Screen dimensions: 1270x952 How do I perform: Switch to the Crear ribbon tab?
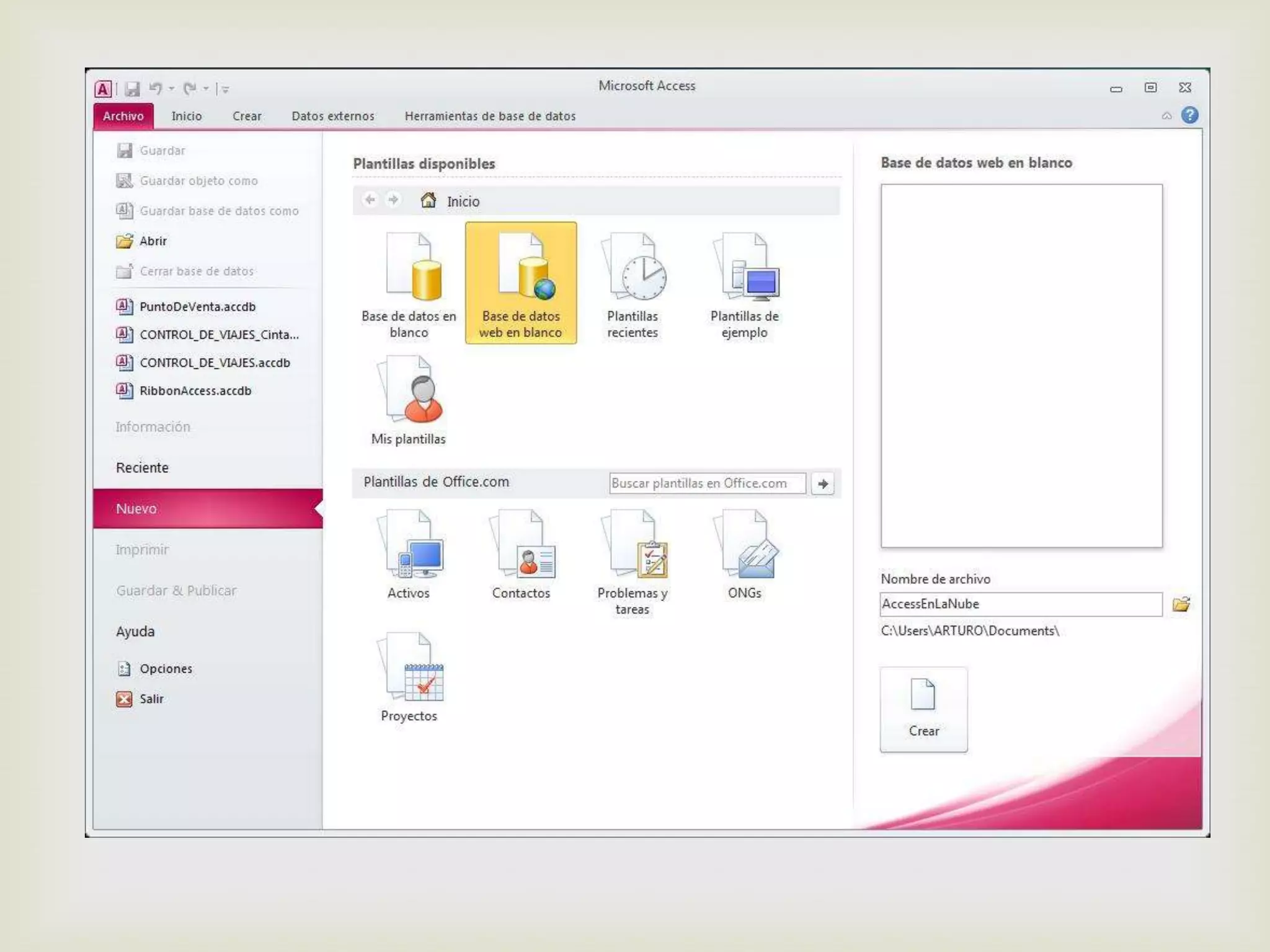point(247,116)
